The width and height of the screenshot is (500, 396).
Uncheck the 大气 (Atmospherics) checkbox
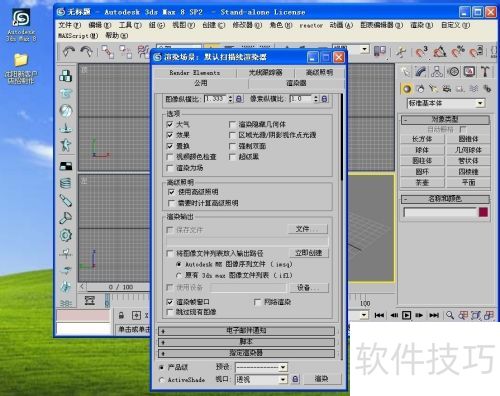coord(170,124)
